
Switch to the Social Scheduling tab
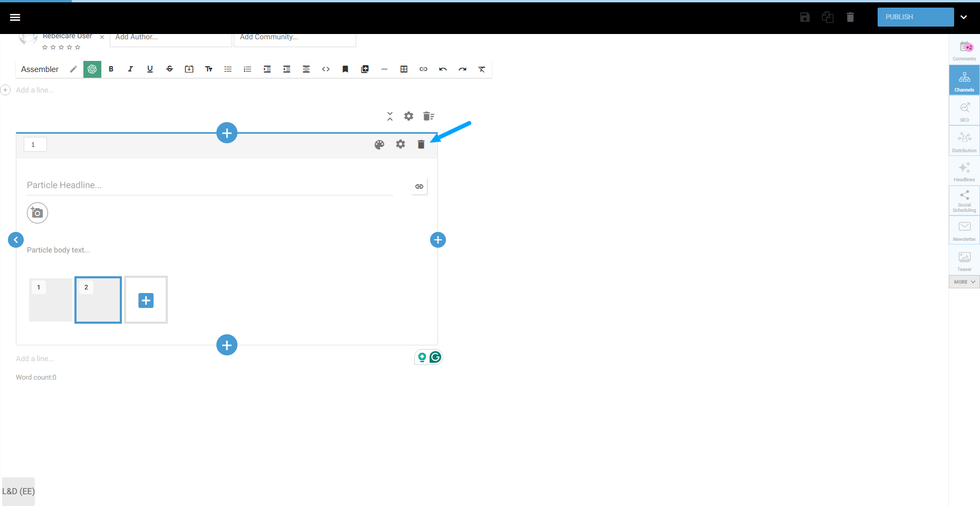(964, 200)
